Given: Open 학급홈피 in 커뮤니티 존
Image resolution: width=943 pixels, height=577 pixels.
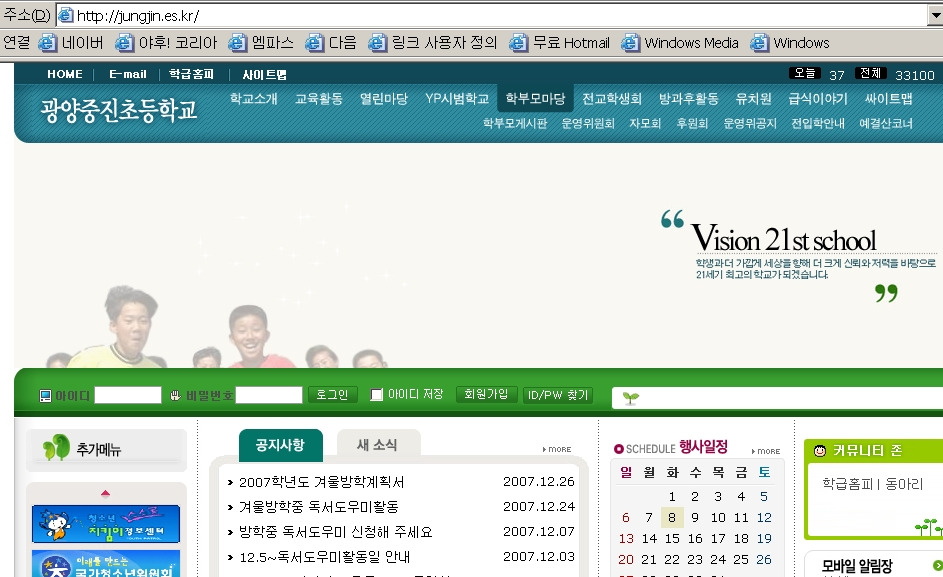Looking at the screenshot, I should click(x=847, y=484).
